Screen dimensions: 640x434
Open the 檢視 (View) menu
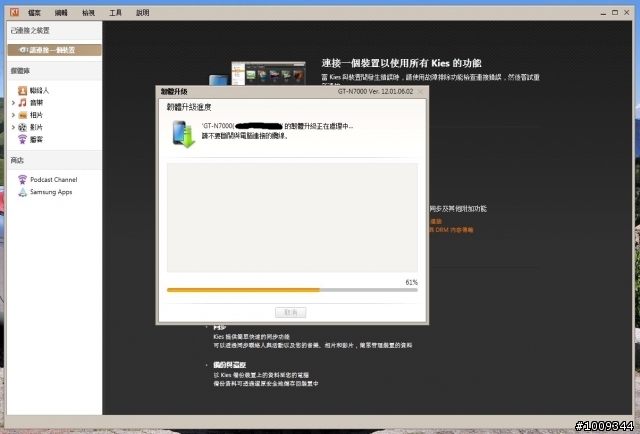pos(88,13)
